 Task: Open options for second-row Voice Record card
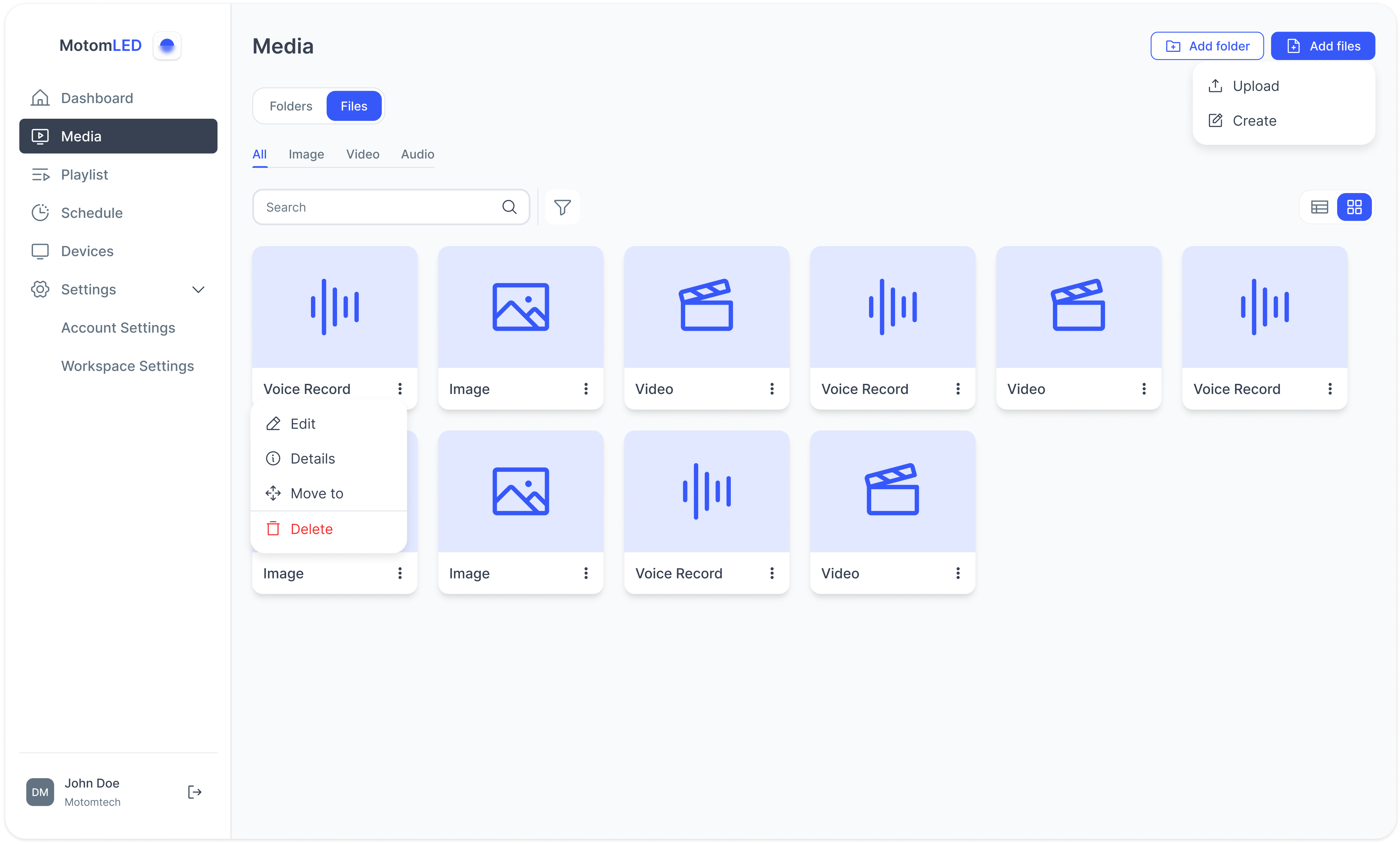coord(772,573)
